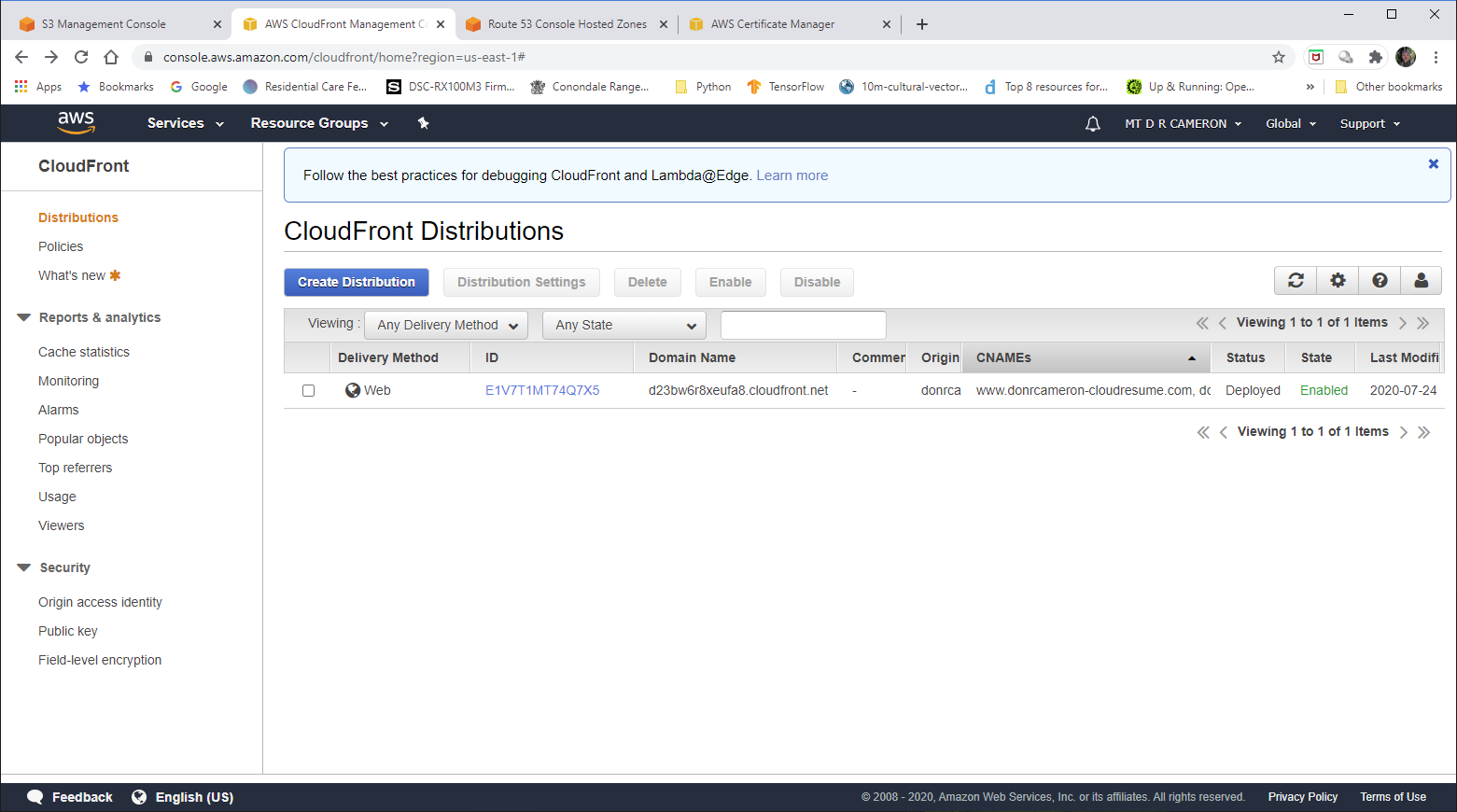Open Origin access identity page
Screen dimensions: 1457x812
pos(100,602)
